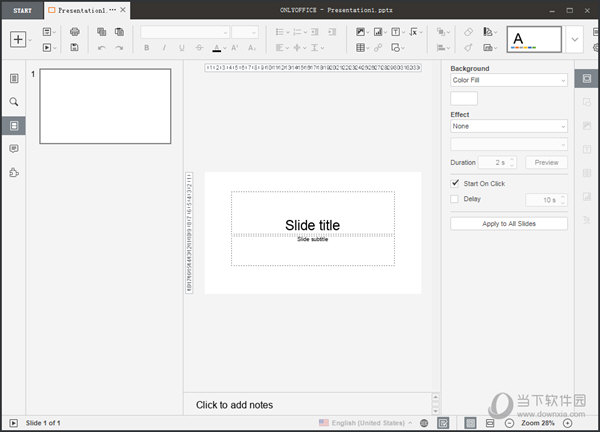Click the Insert Text Box icon
The height and width of the screenshot is (432, 600).
pos(395,32)
